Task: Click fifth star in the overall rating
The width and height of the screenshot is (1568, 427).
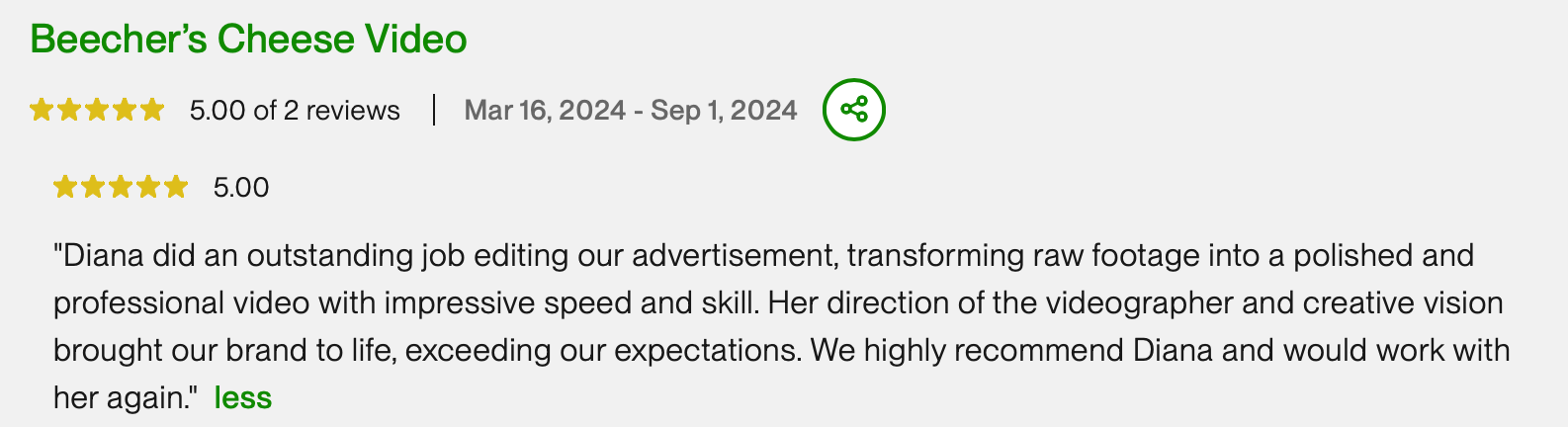Action: (151, 110)
